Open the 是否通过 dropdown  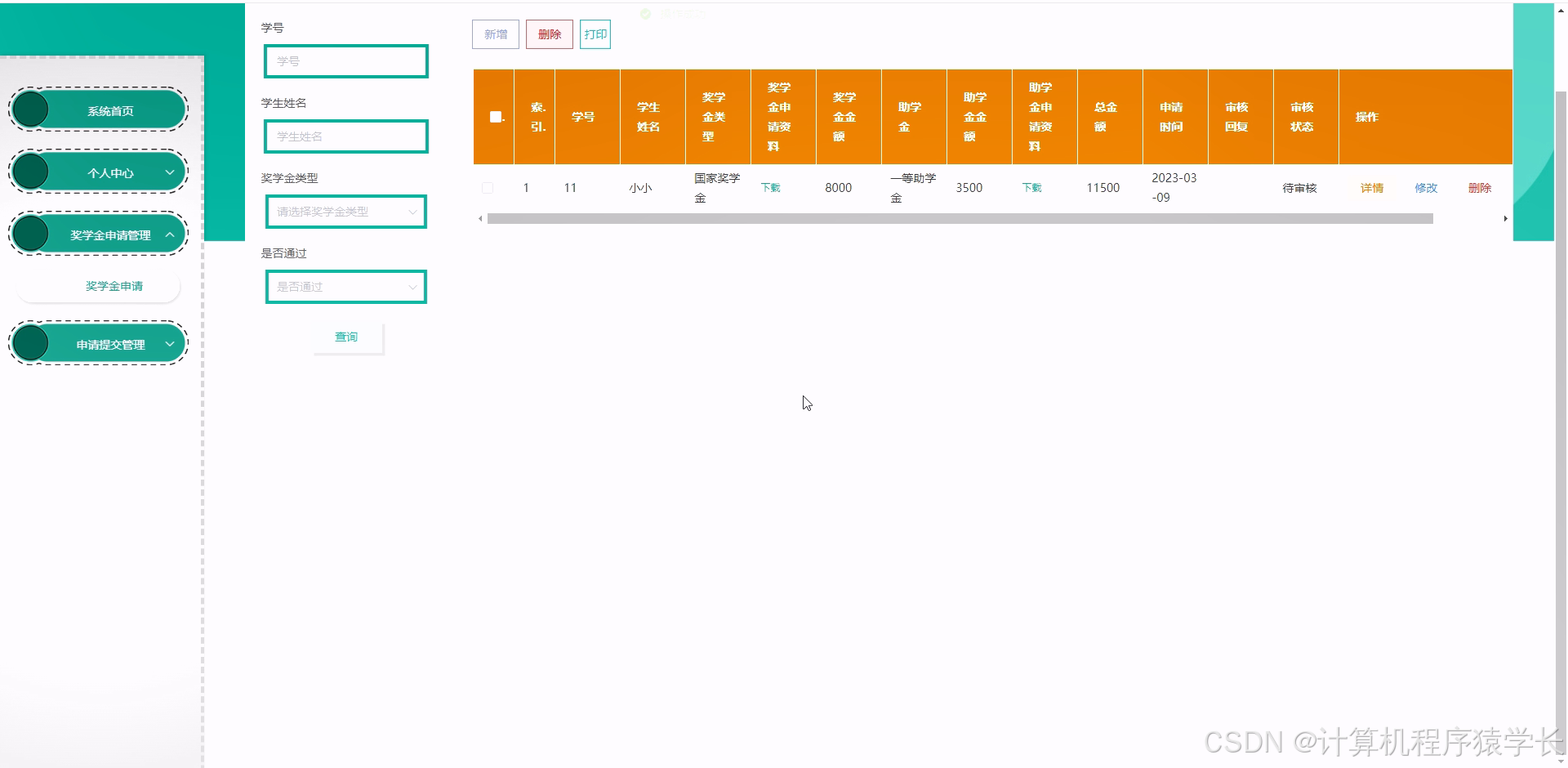point(346,287)
